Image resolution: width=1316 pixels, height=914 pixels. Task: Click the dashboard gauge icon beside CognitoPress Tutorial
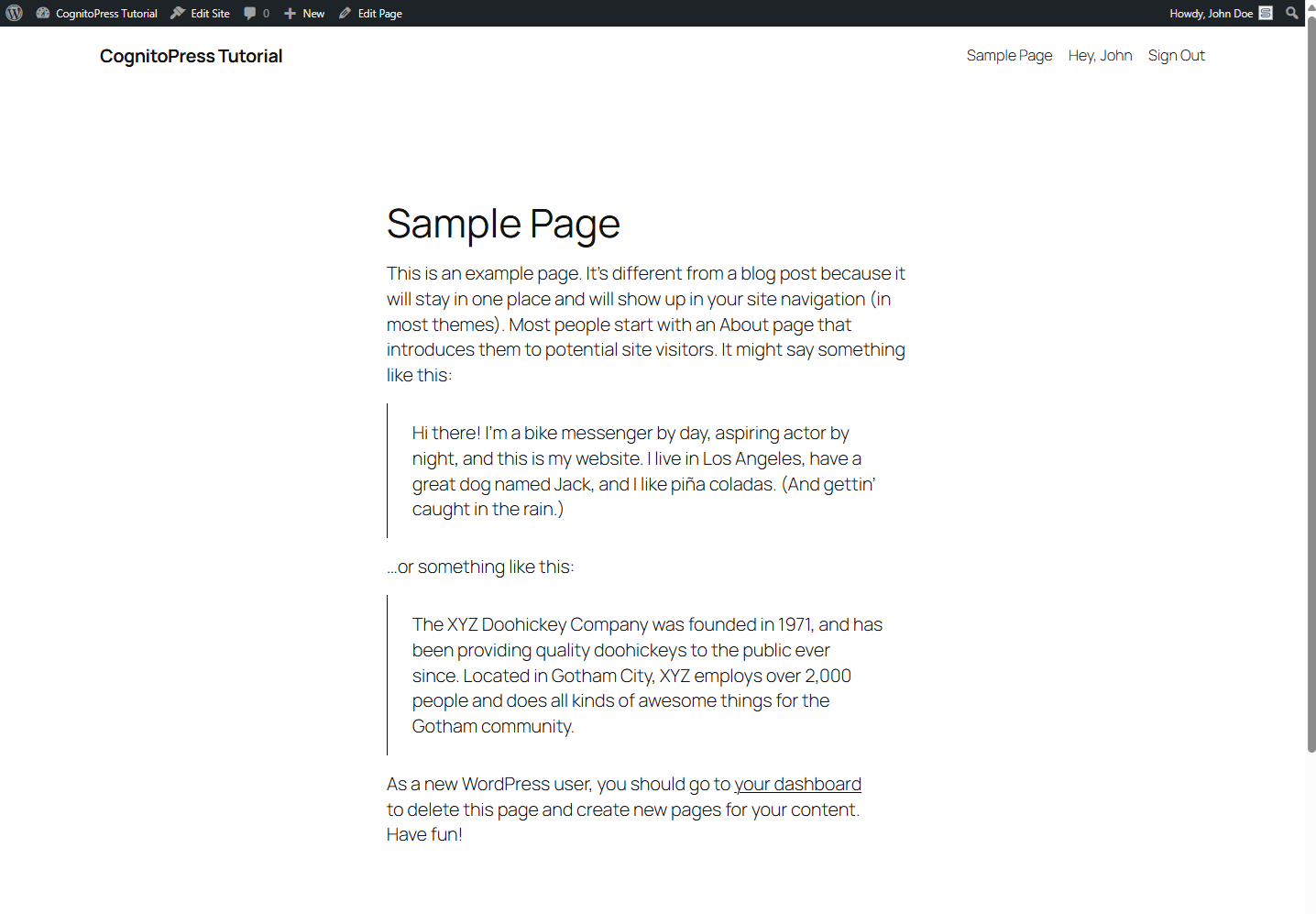42,13
